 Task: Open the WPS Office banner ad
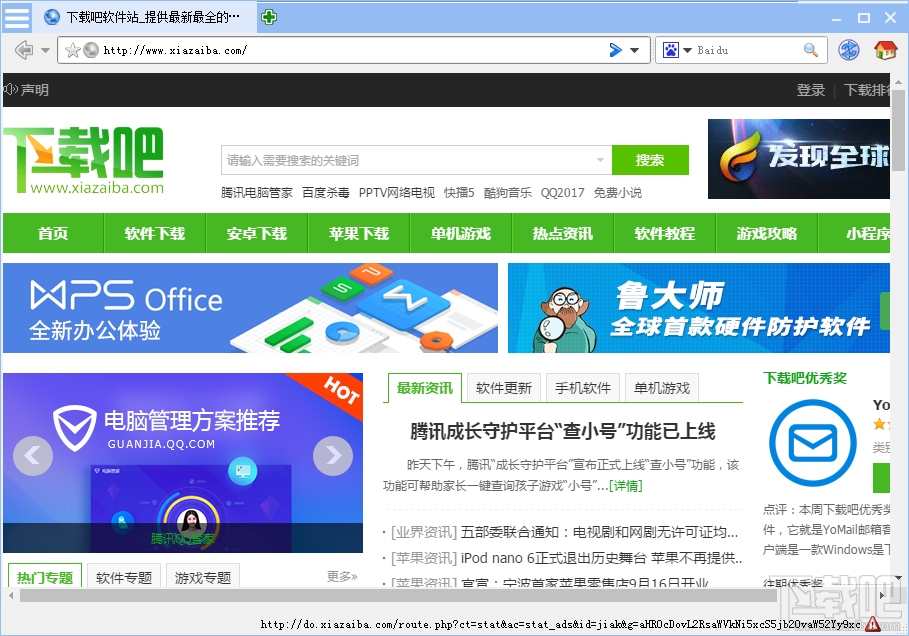tap(248, 308)
